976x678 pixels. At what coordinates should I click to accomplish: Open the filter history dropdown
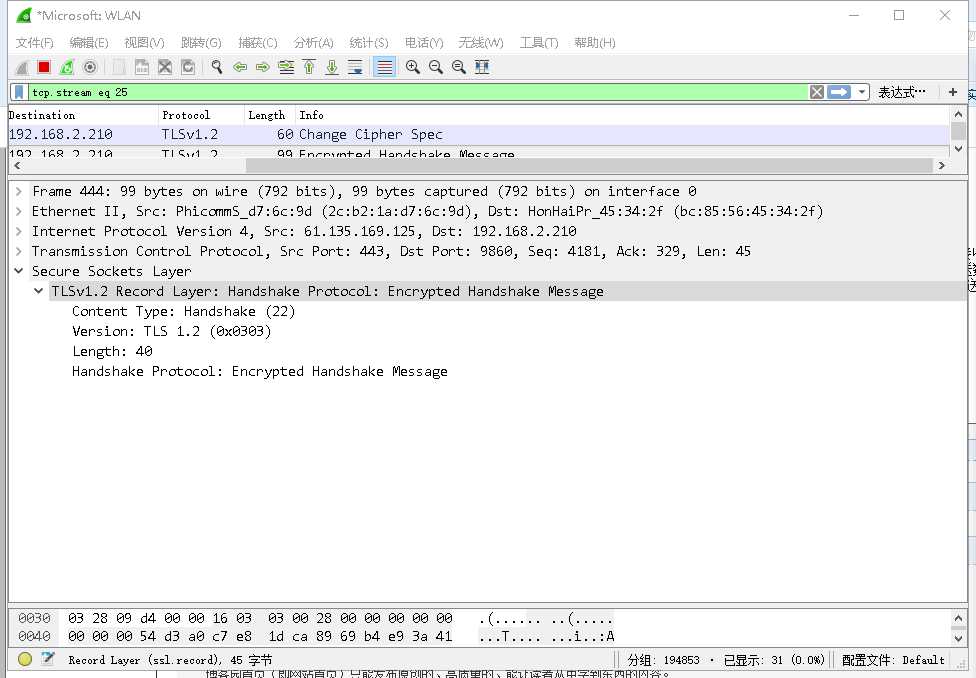click(861, 93)
